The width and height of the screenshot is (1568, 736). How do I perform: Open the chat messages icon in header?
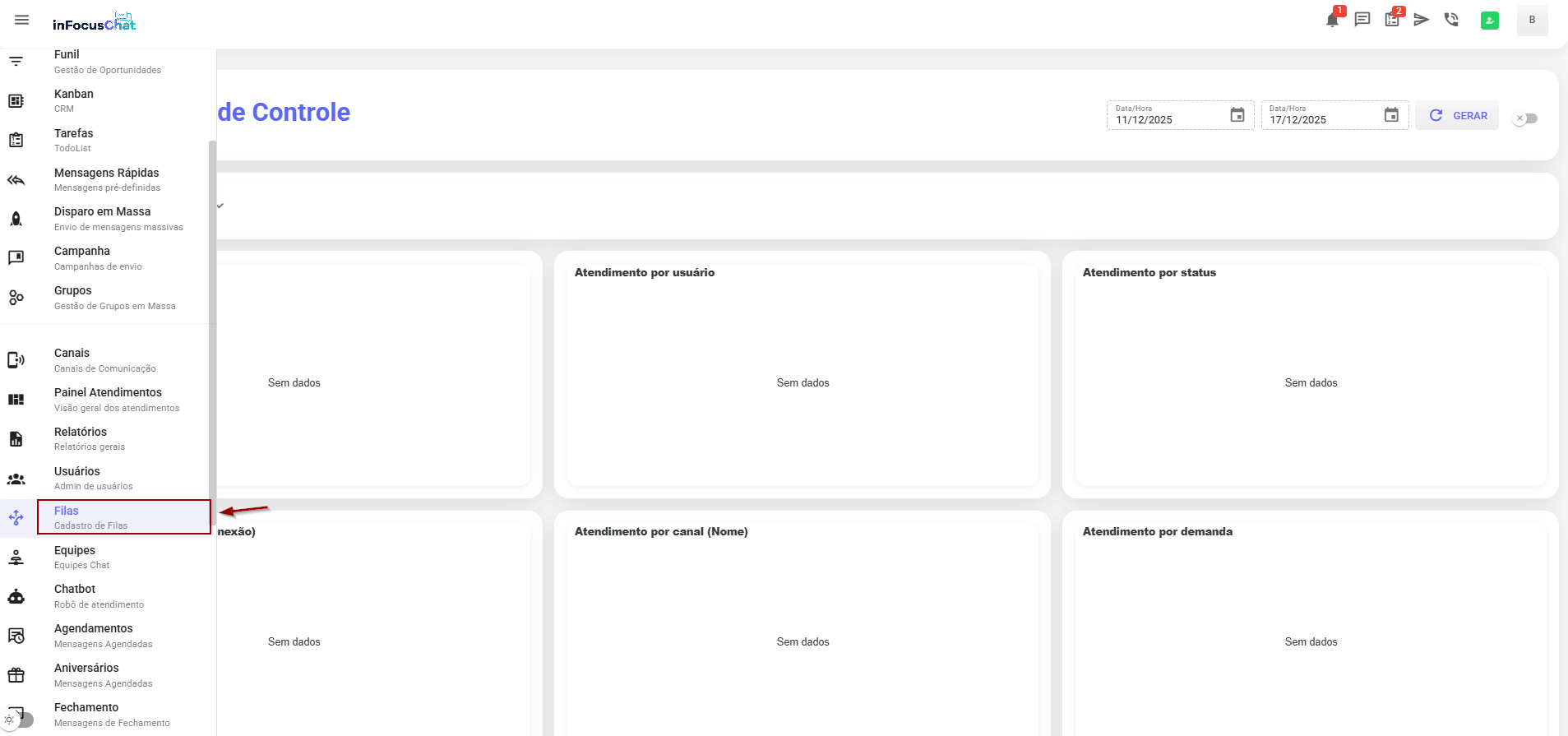1362,20
